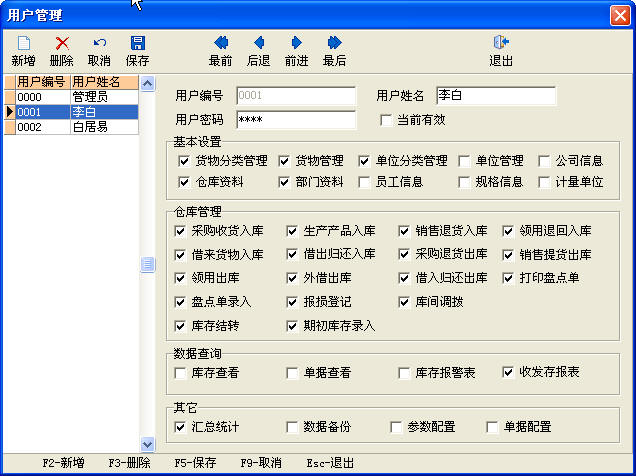The image size is (636, 476).
Task: Jump to first record with 最前
Action: [221, 43]
